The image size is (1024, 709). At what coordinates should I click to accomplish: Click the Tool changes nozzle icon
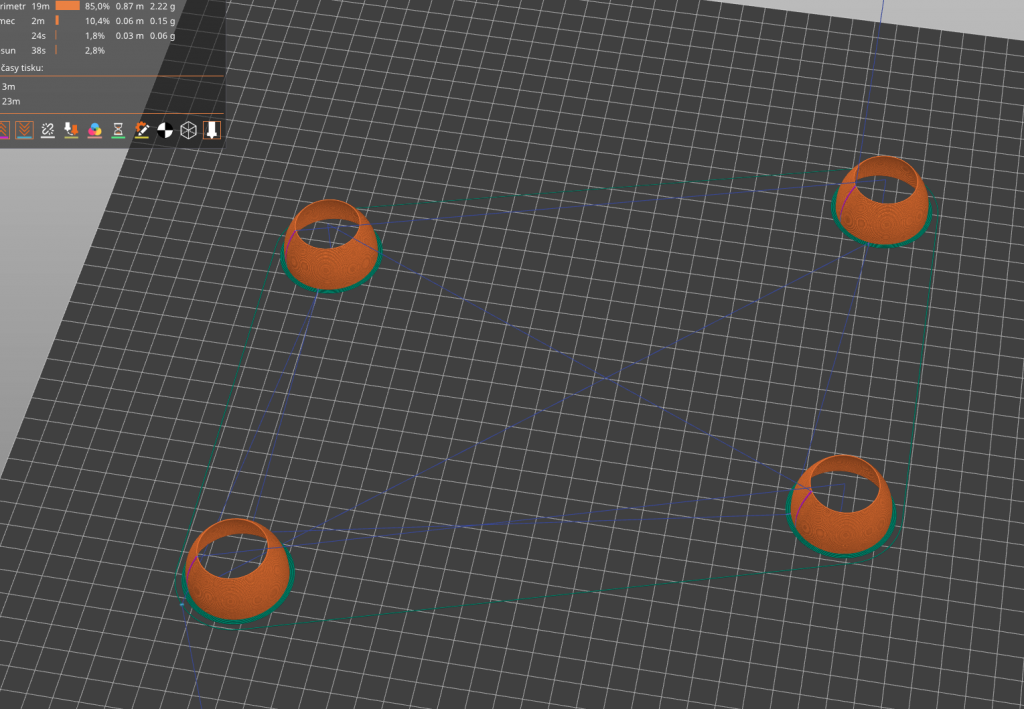(x=71, y=130)
